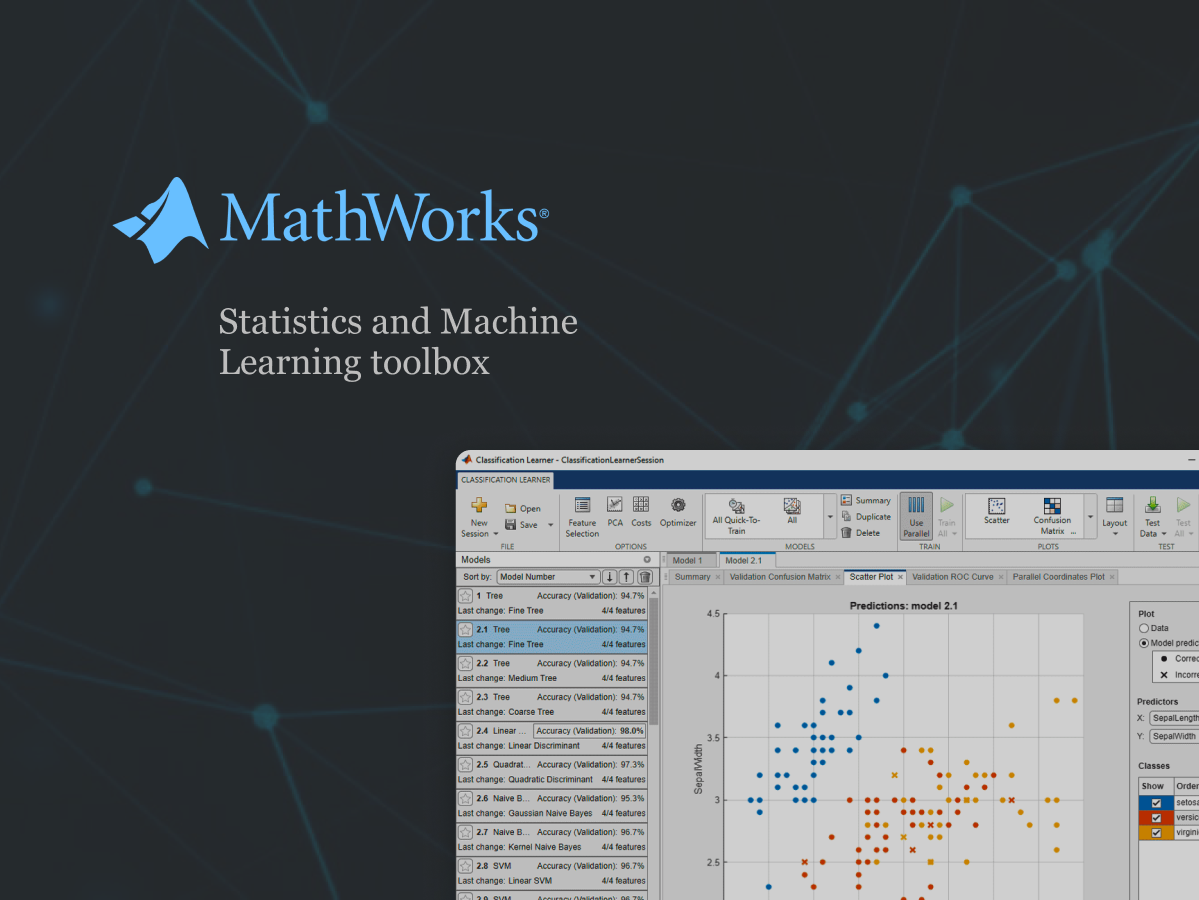Start a New Session
This screenshot has width=1199, height=900.
point(479,518)
